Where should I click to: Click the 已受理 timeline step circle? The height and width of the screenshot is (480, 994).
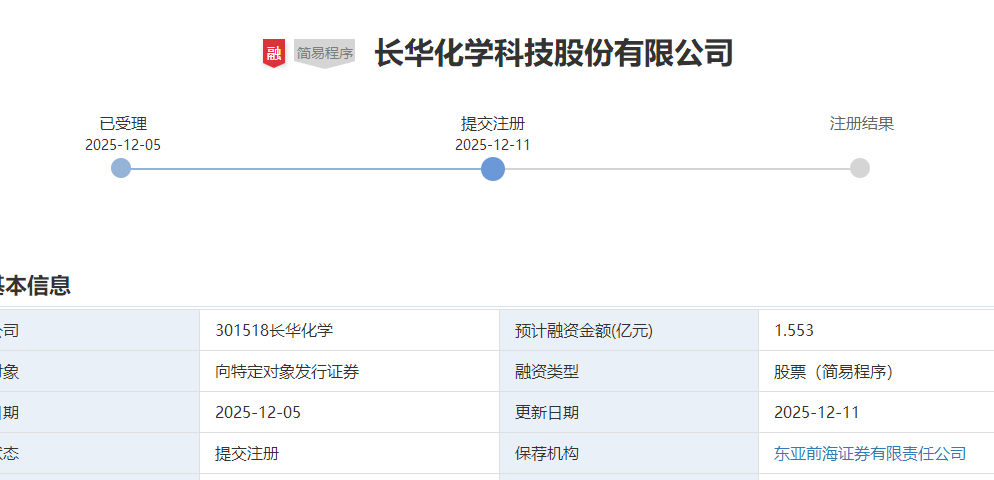121,168
